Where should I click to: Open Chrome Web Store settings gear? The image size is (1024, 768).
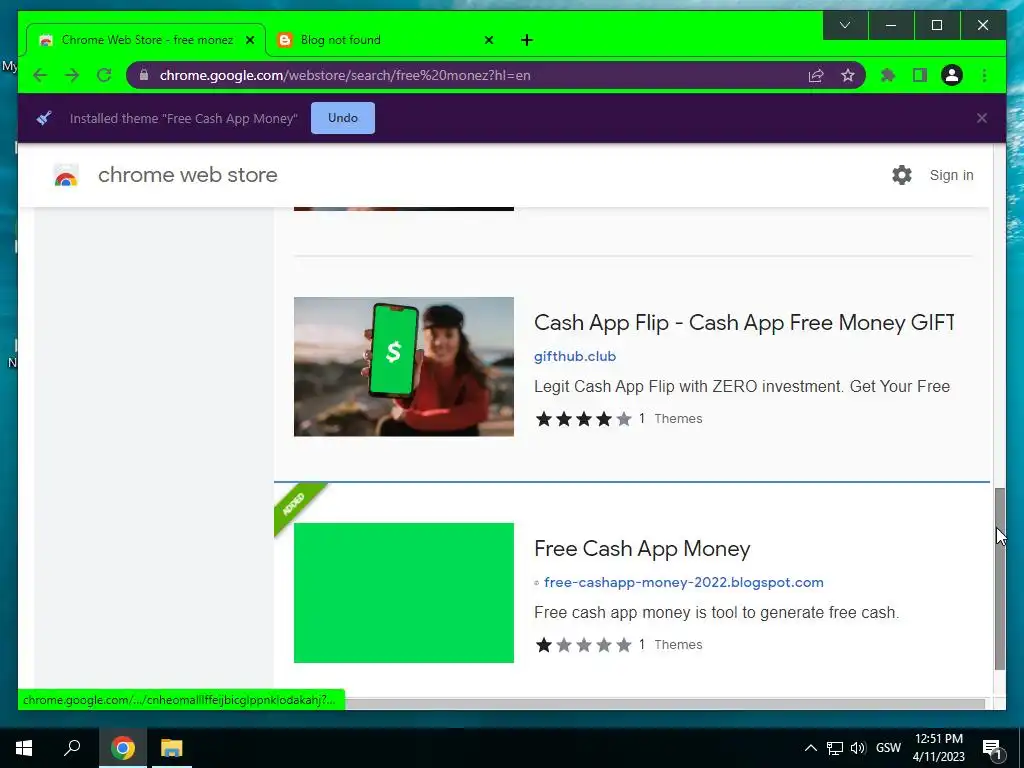point(902,175)
